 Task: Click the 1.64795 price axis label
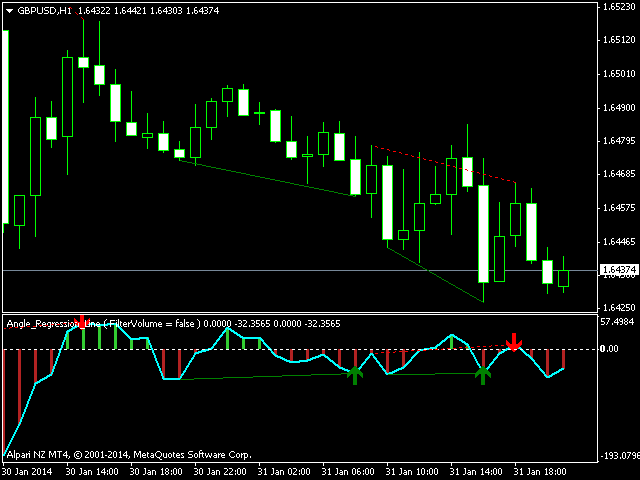[x=619, y=141]
